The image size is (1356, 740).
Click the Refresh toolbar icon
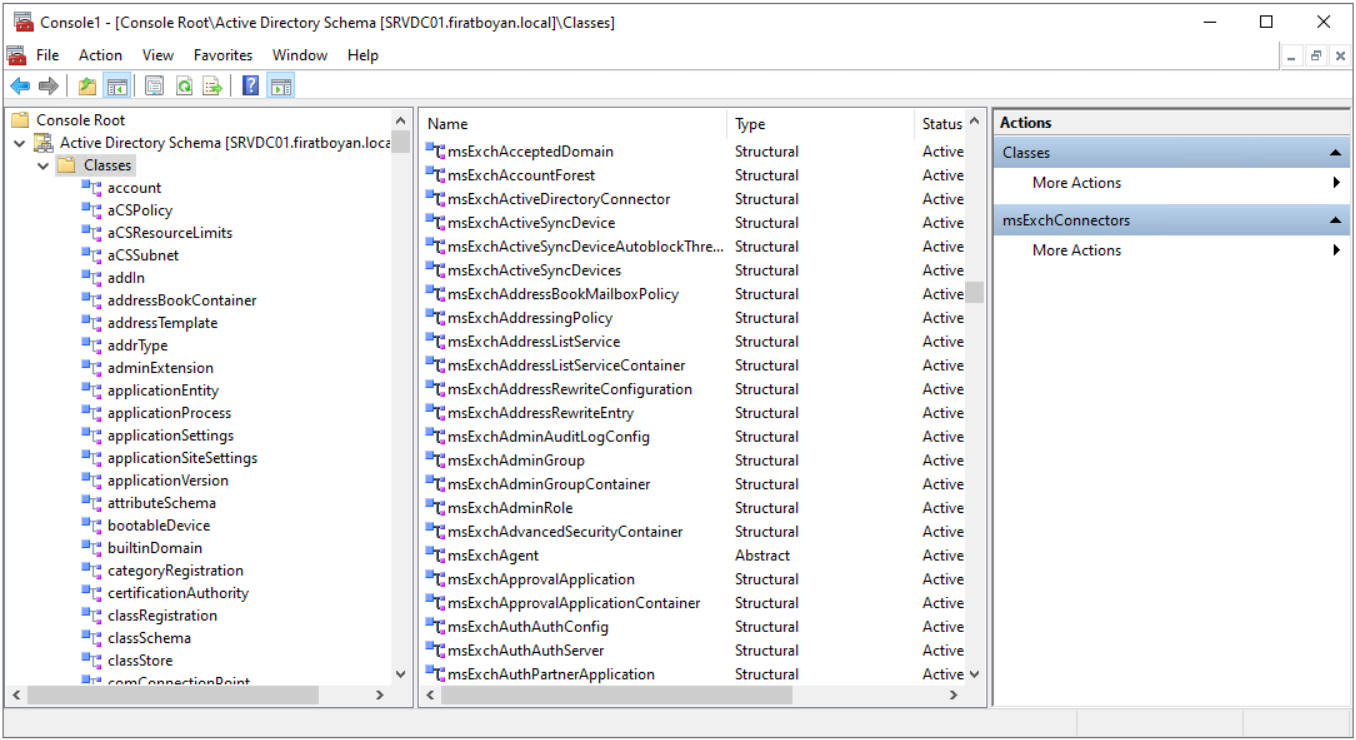(184, 87)
